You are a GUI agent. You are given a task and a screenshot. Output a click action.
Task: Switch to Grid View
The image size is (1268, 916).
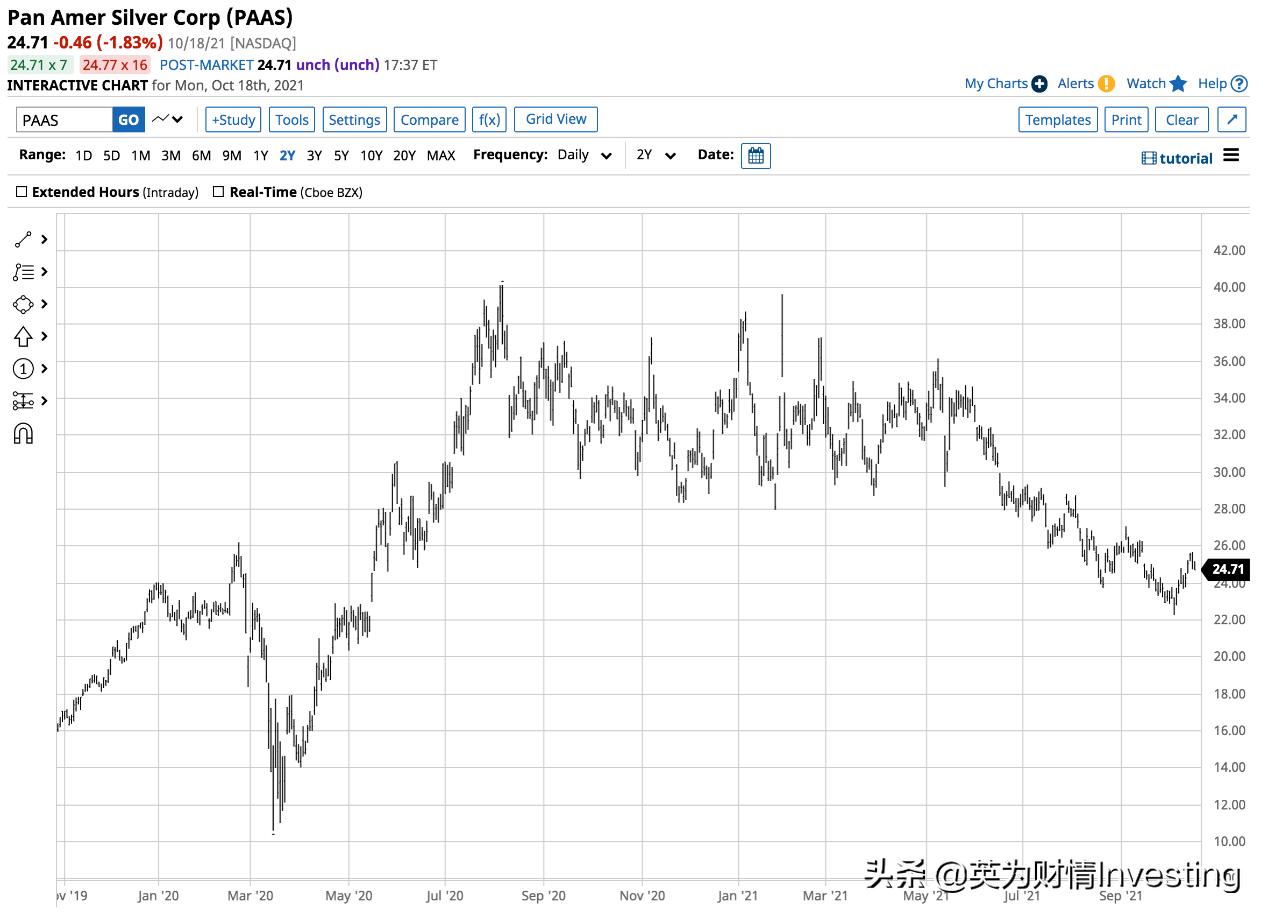point(556,119)
